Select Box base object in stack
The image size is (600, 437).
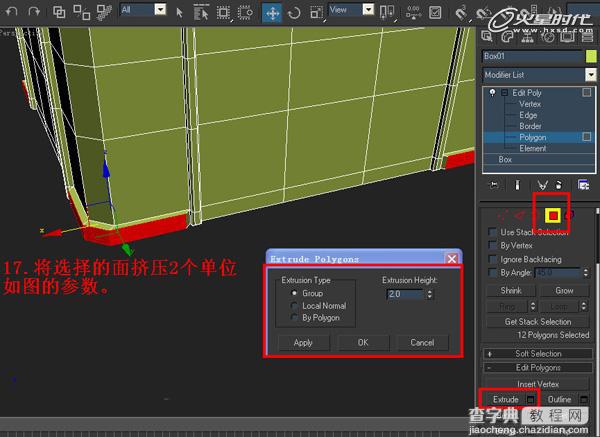[x=505, y=159]
